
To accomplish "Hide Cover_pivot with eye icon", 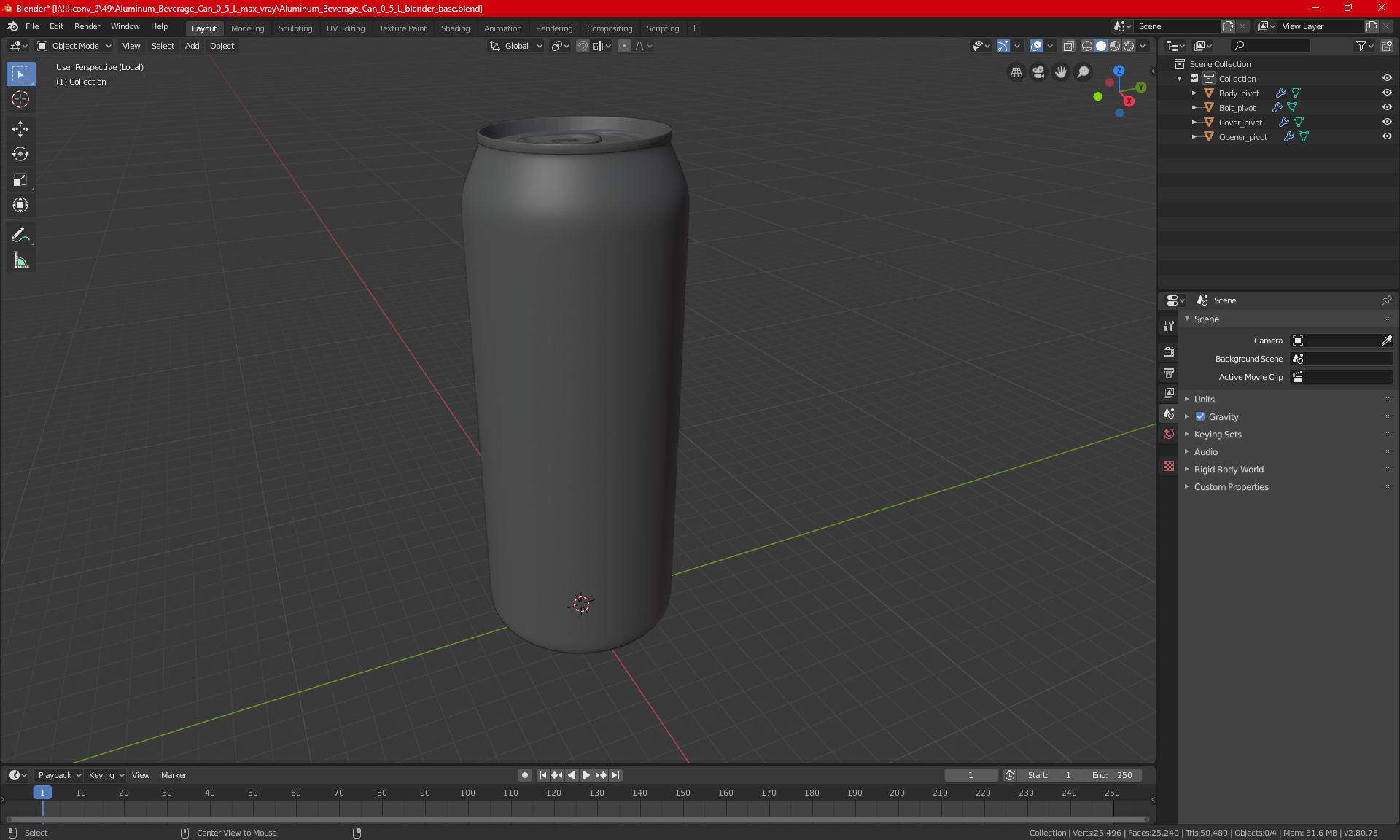I will tap(1387, 122).
